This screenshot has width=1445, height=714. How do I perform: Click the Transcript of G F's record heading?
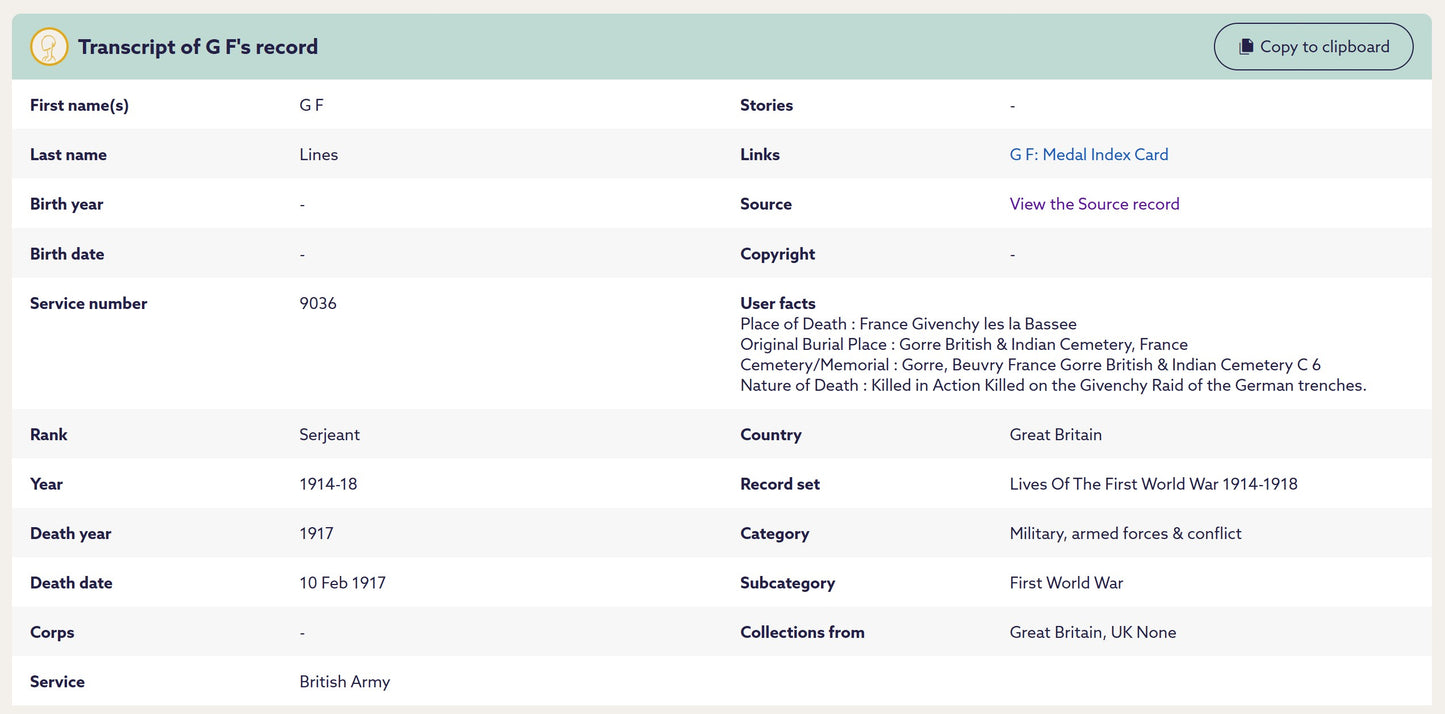[x=198, y=47]
